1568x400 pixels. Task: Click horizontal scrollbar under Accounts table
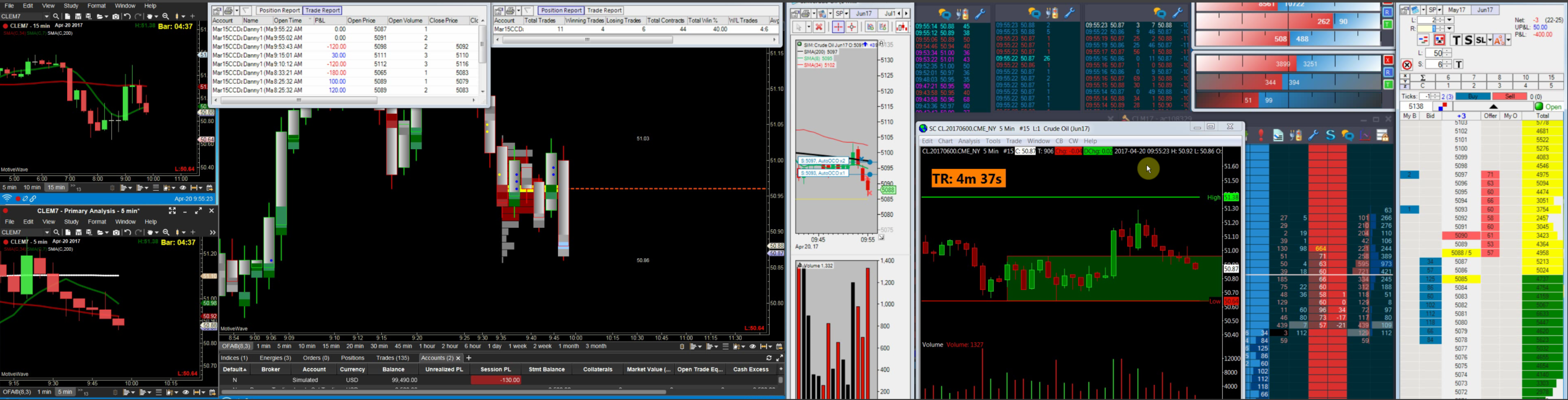tap(444, 391)
